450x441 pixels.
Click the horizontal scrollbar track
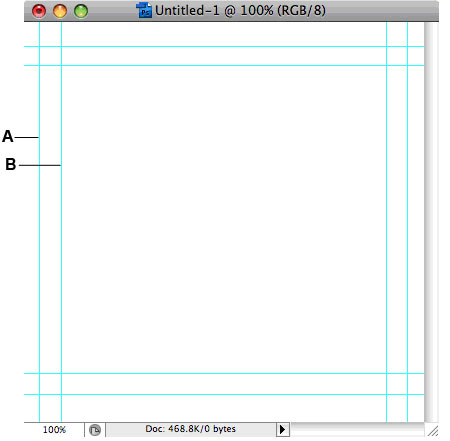click(357, 429)
